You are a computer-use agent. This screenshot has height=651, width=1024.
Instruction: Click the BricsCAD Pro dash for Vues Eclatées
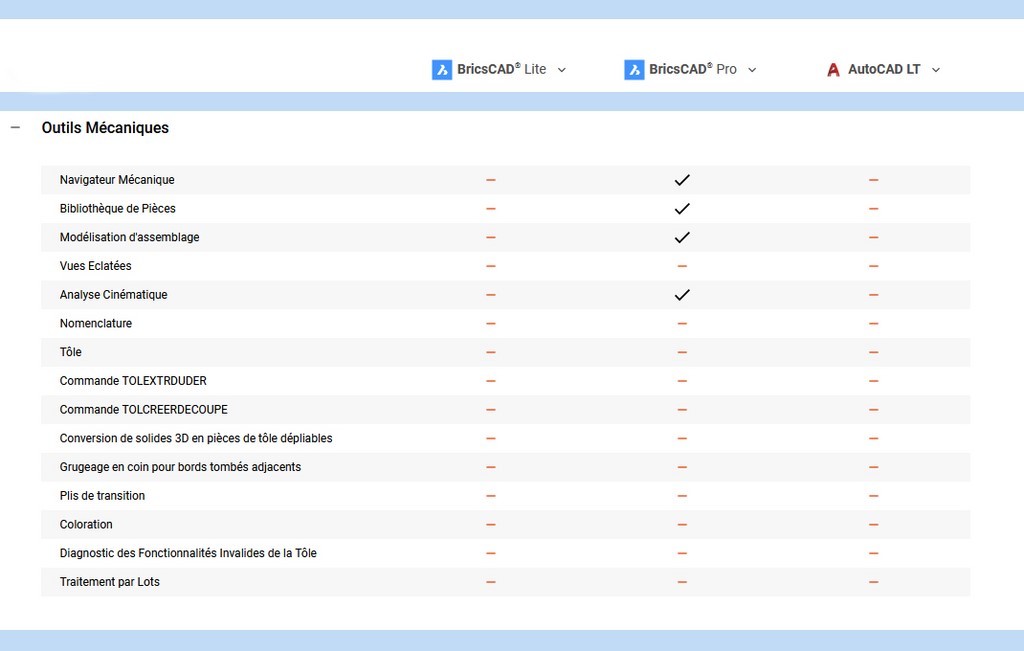[682, 266]
